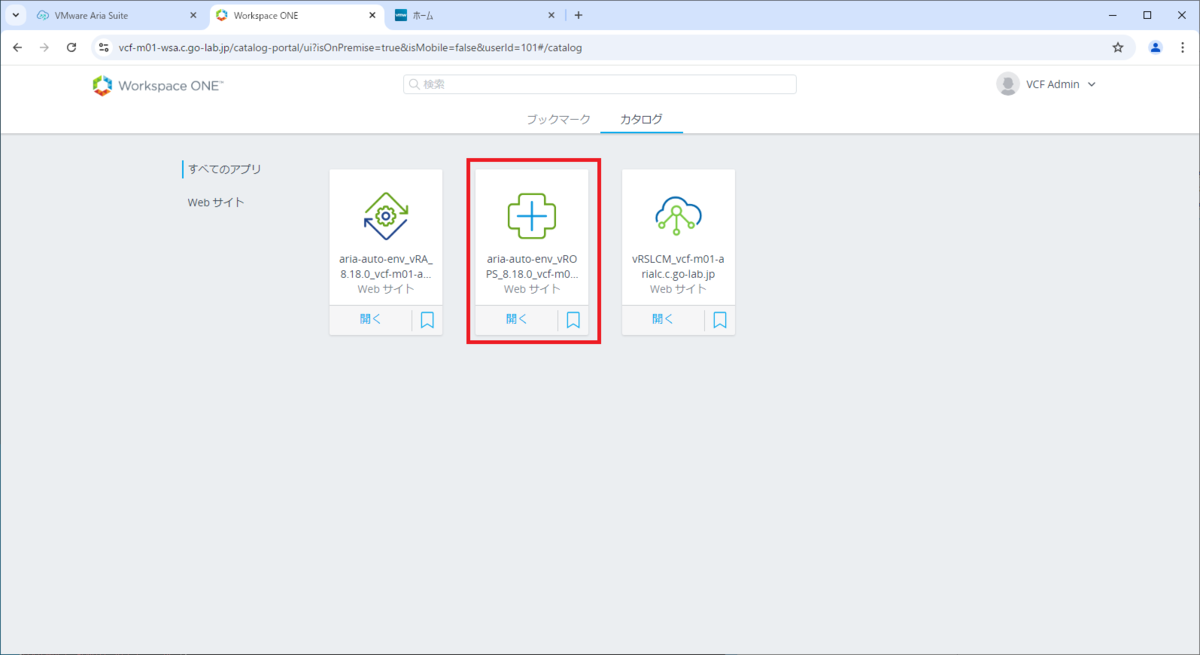The image size is (1200, 655).
Task: Open the aria-auto-env_vROPS green cross icon
Action: coord(532,214)
